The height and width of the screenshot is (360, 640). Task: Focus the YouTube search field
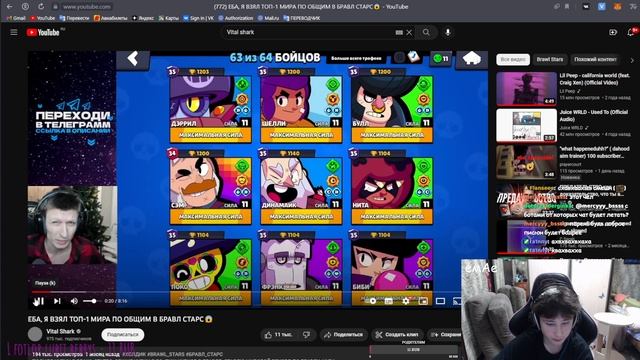click(x=309, y=32)
